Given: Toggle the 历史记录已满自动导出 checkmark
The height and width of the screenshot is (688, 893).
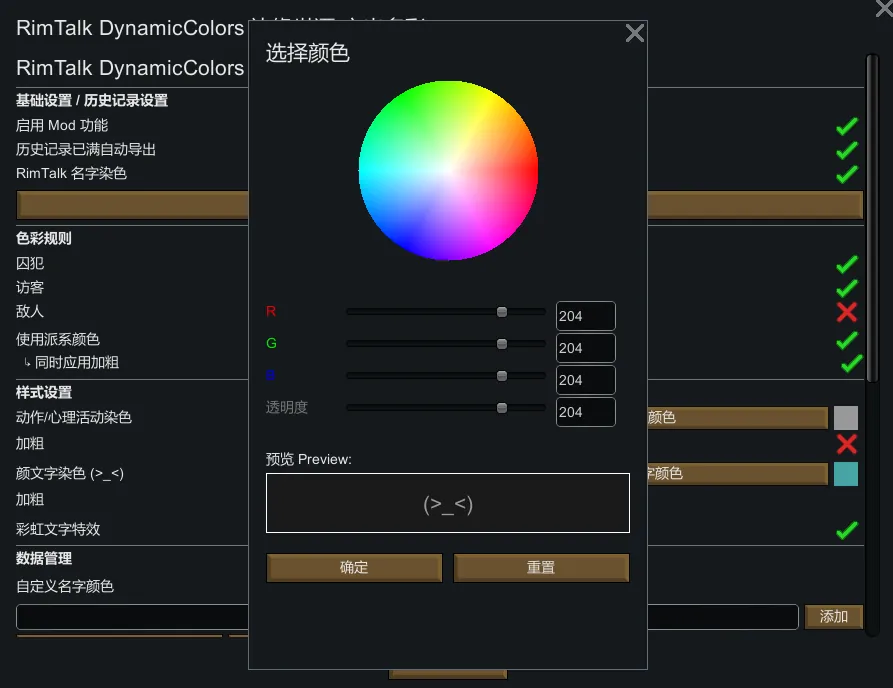Looking at the screenshot, I should 846,150.
